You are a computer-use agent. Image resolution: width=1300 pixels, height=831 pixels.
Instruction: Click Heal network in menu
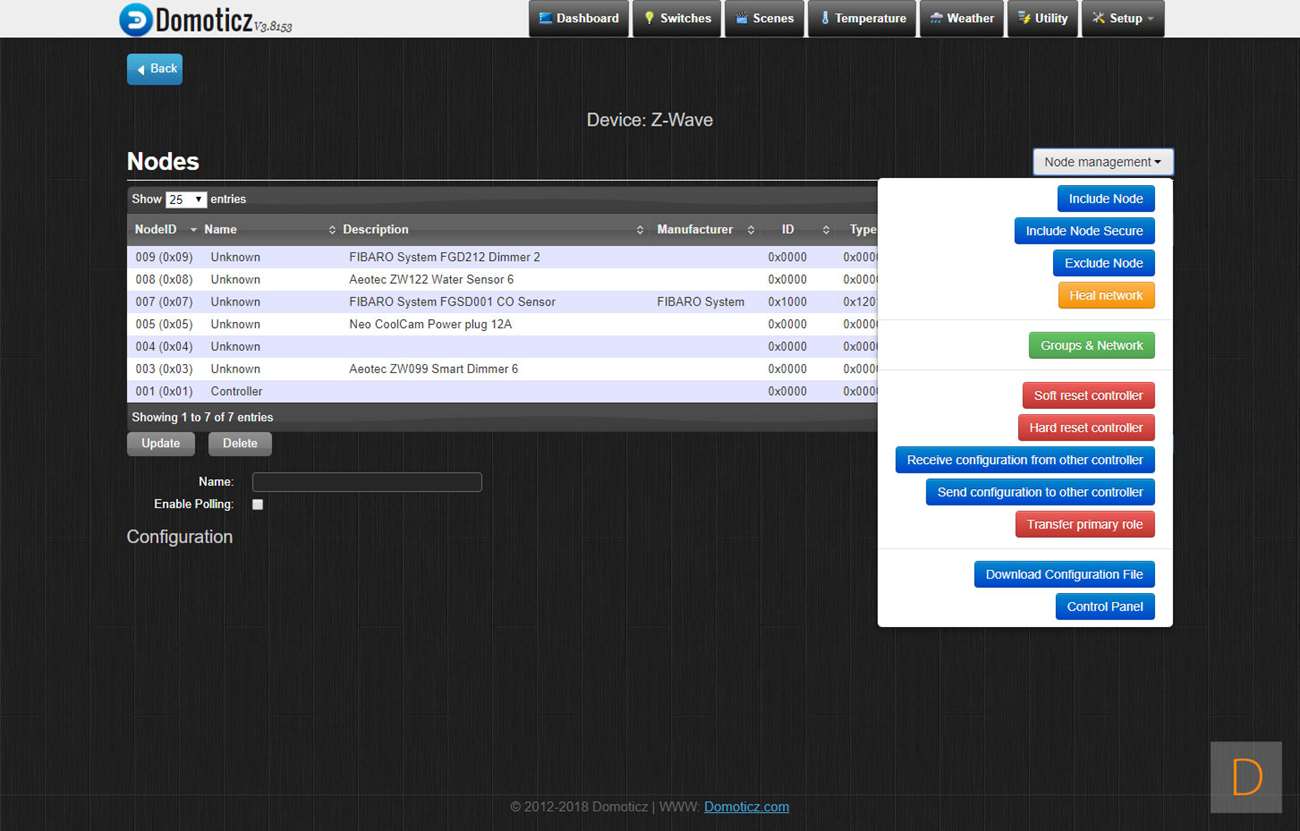click(1105, 296)
